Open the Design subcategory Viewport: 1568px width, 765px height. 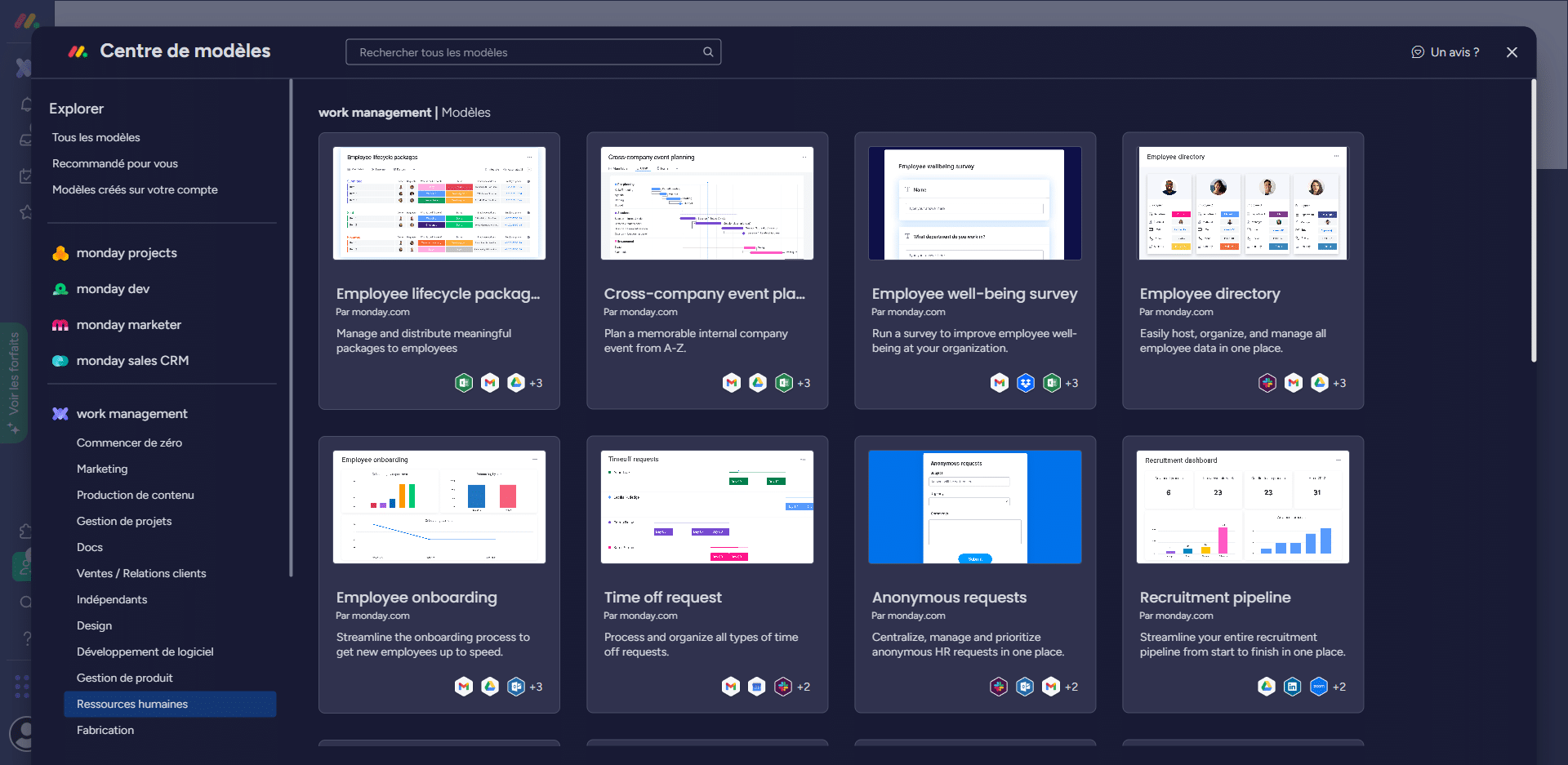94,625
